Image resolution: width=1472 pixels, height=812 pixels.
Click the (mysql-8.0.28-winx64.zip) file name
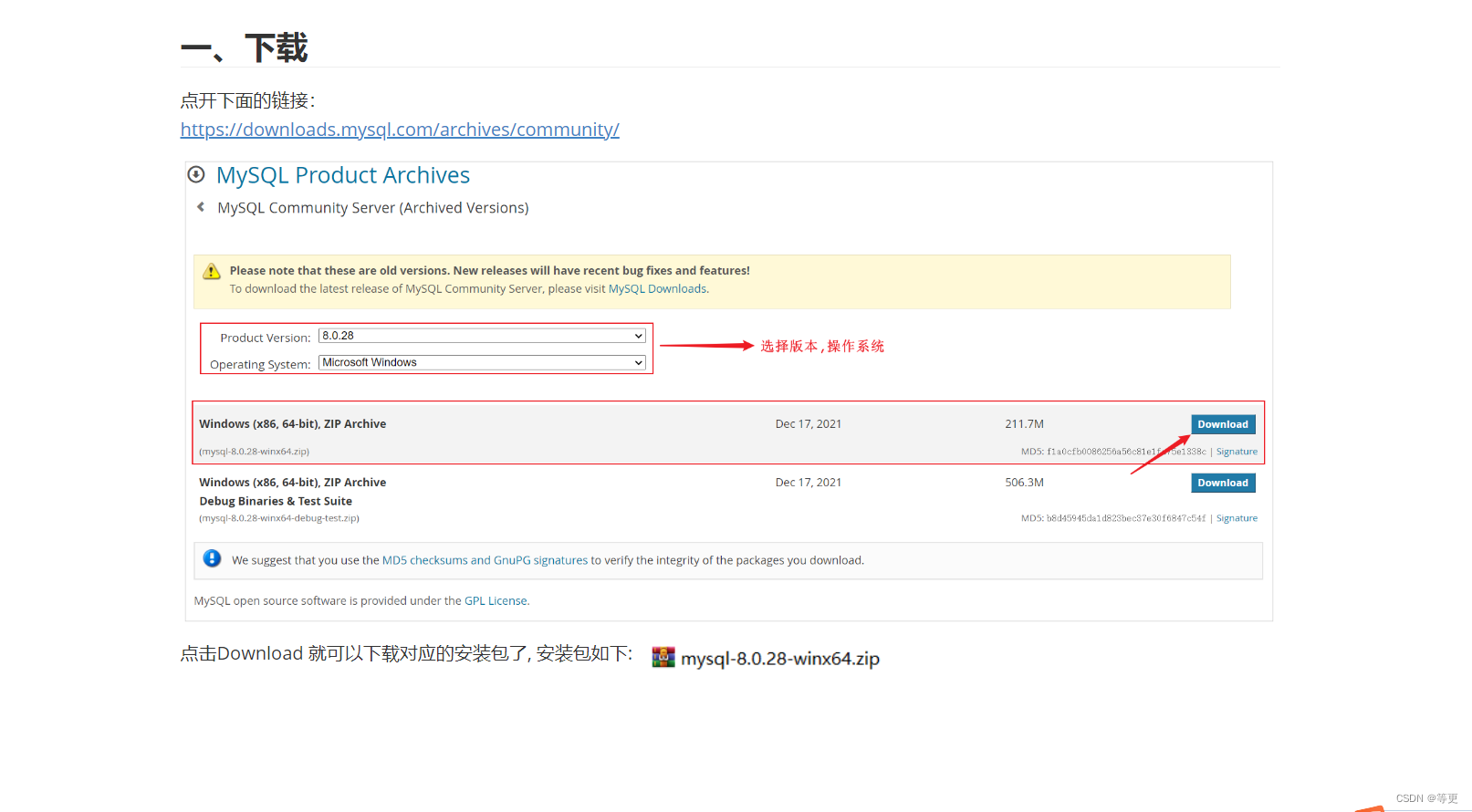tap(255, 452)
